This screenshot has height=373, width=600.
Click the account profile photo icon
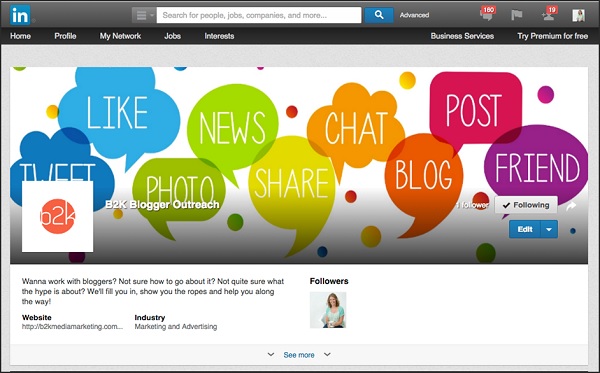pyautogui.click(x=578, y=15)
